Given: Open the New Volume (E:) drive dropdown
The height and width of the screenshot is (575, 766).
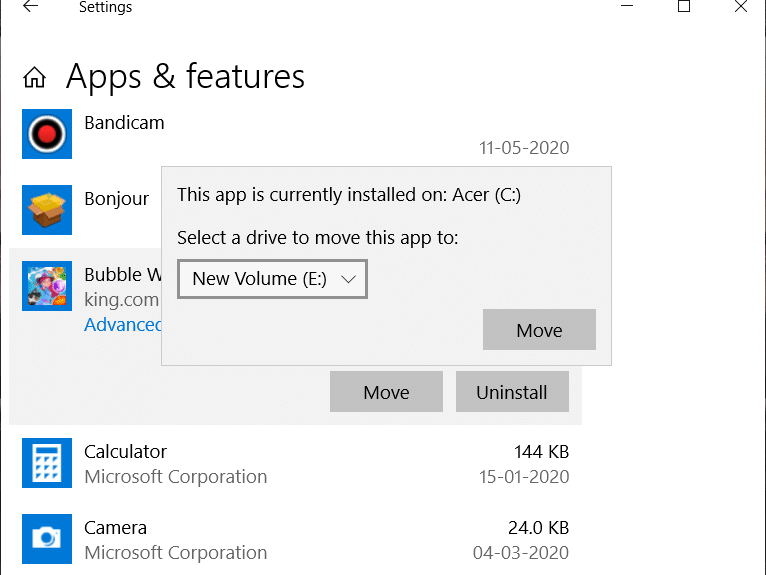Looking at the screenshot, I should 272,279.
